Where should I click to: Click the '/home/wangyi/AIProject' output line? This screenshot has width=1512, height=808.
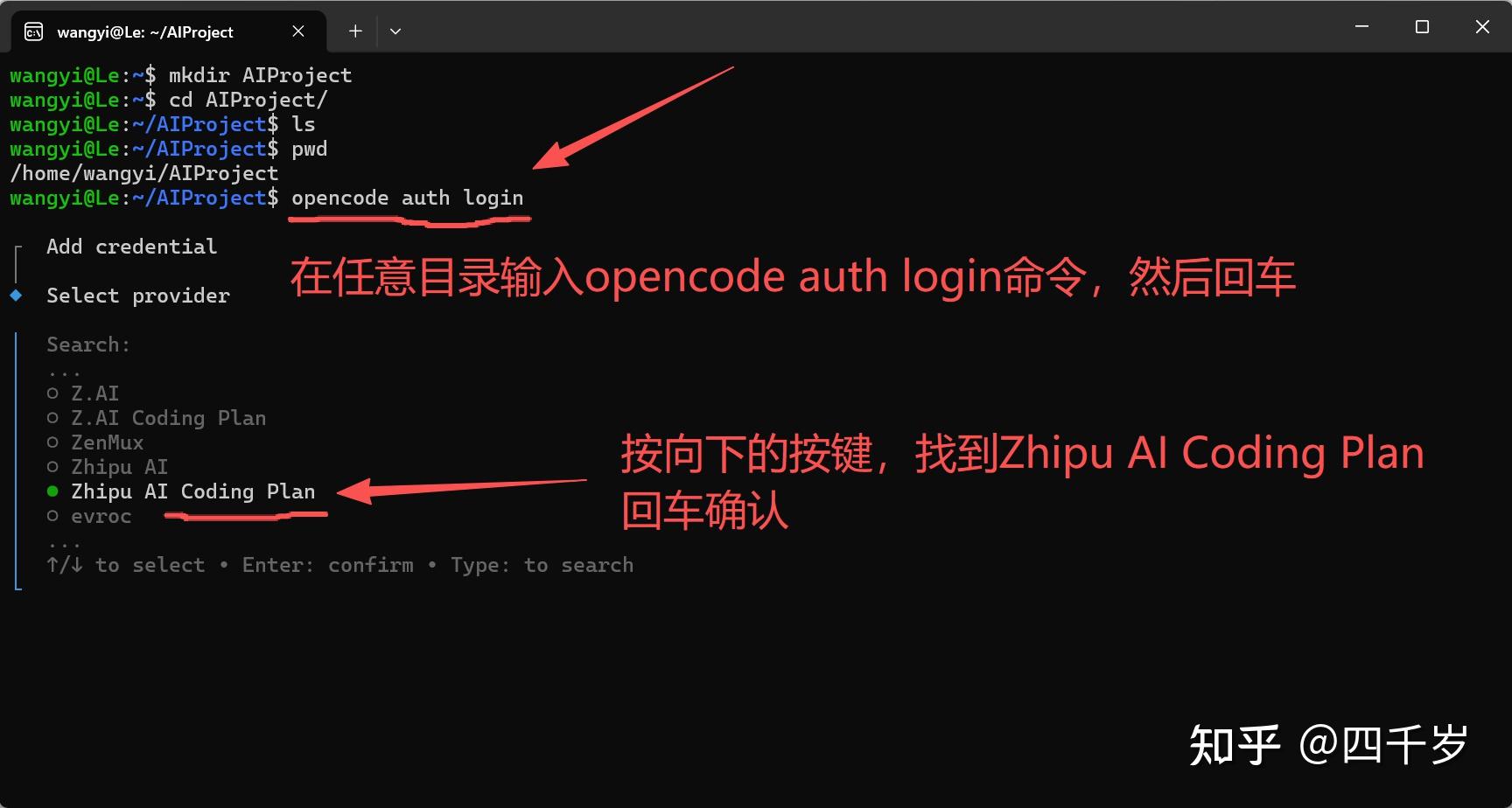(x=144, y=173)
